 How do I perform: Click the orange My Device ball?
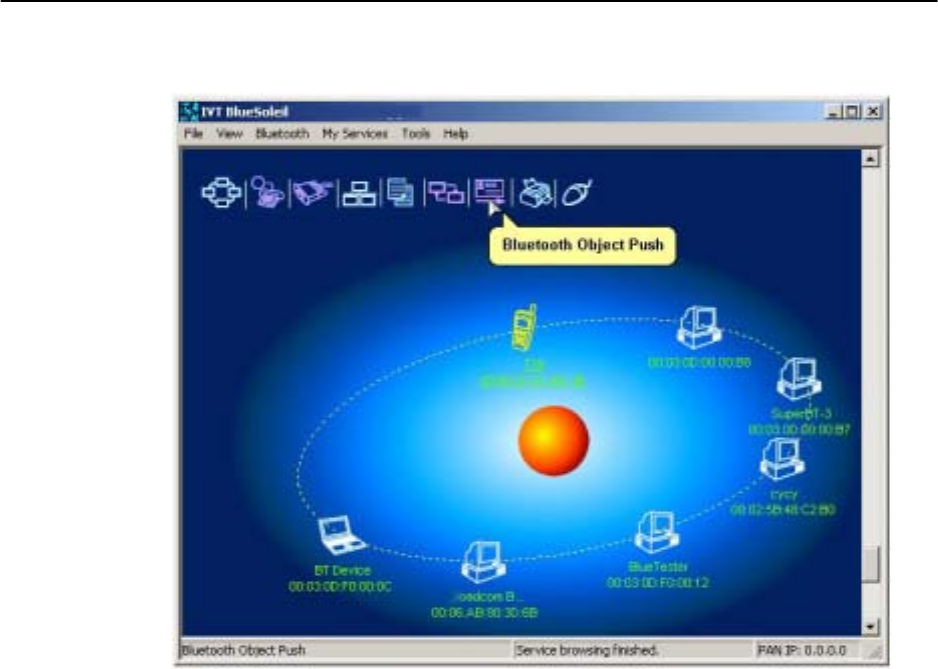(553, 441)
